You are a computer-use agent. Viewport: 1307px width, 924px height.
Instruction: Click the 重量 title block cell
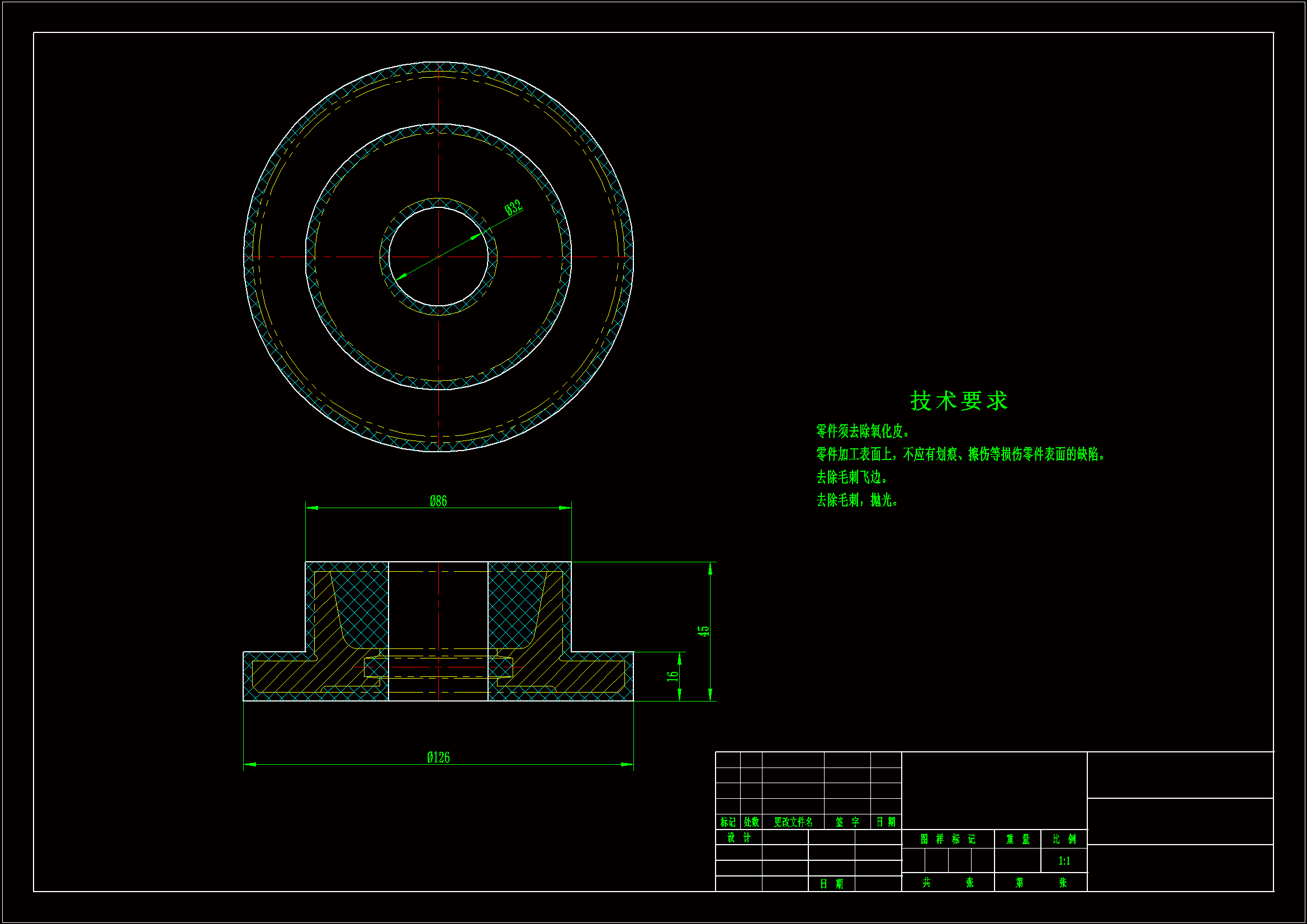(1017, 838)
